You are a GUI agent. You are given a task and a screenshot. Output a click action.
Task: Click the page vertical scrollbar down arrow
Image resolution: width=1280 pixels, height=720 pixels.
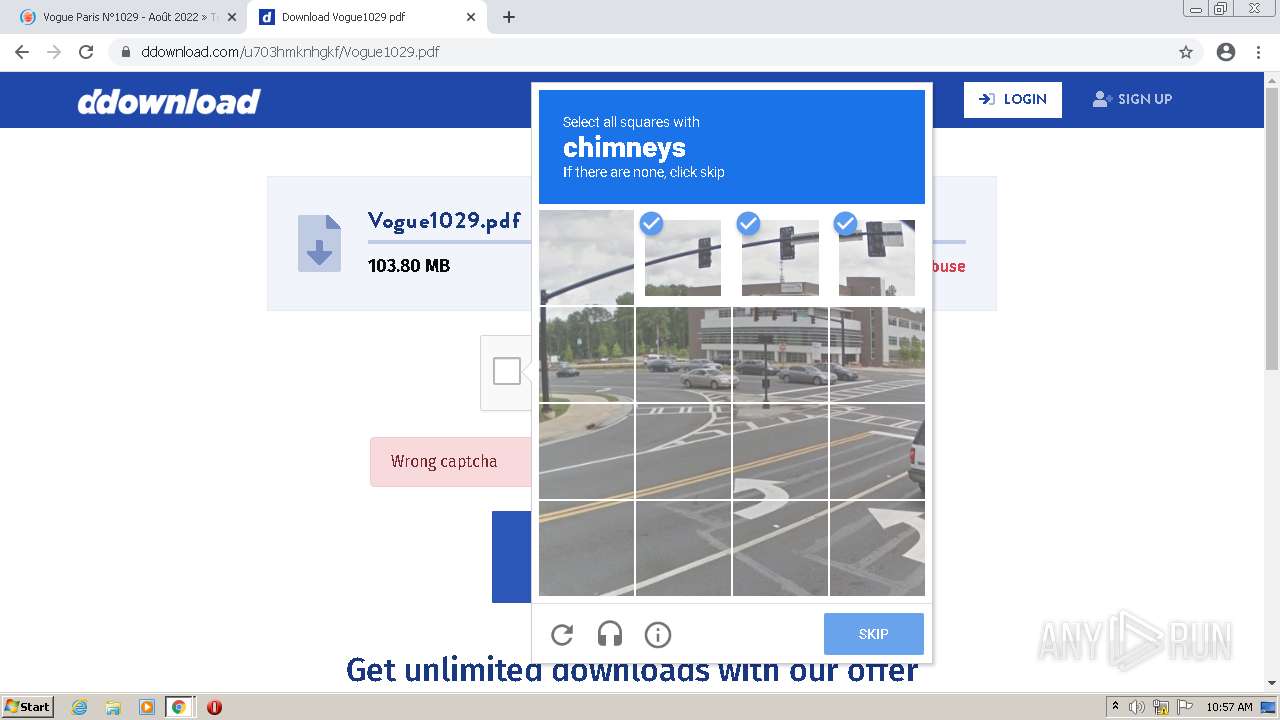pyautogui.click(x=1272, y=683)
